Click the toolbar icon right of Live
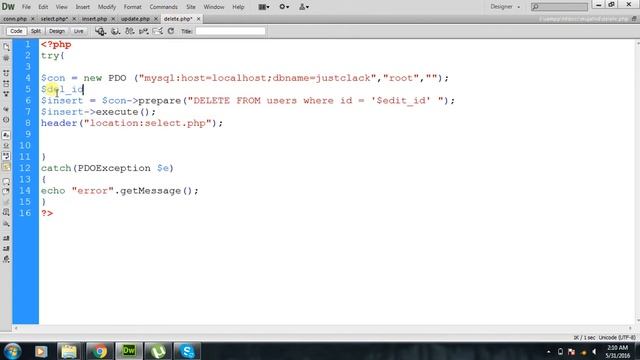Image resolution: width=640 pixels, height=360 pixels. coord(100,31)
